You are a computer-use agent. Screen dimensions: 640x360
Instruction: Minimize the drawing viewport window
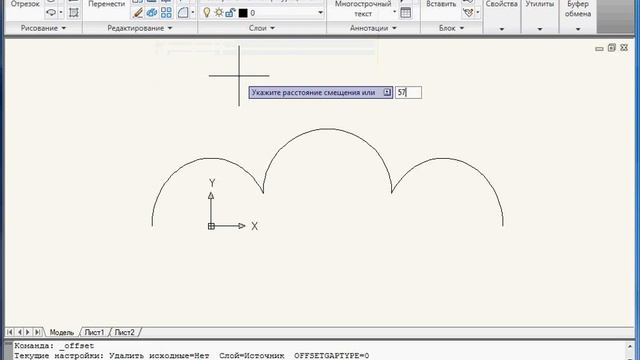(599, 48)
